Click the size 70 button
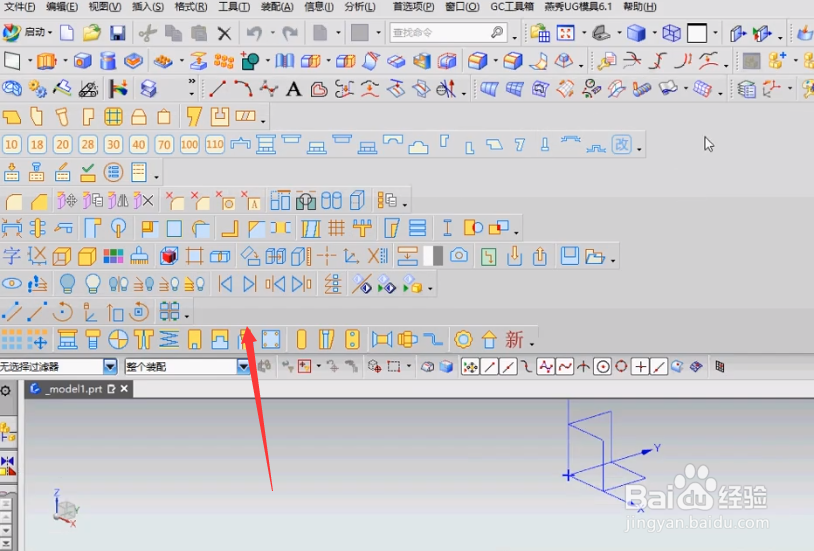 coord(164,144)
